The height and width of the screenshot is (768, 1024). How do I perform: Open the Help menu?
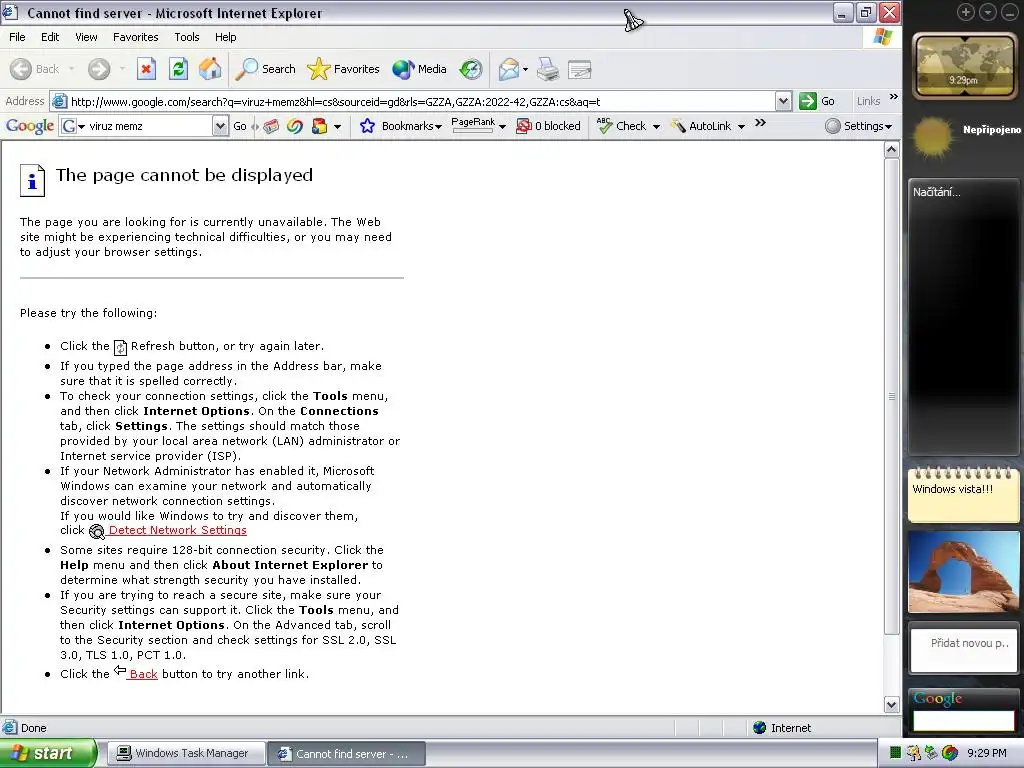225,37
